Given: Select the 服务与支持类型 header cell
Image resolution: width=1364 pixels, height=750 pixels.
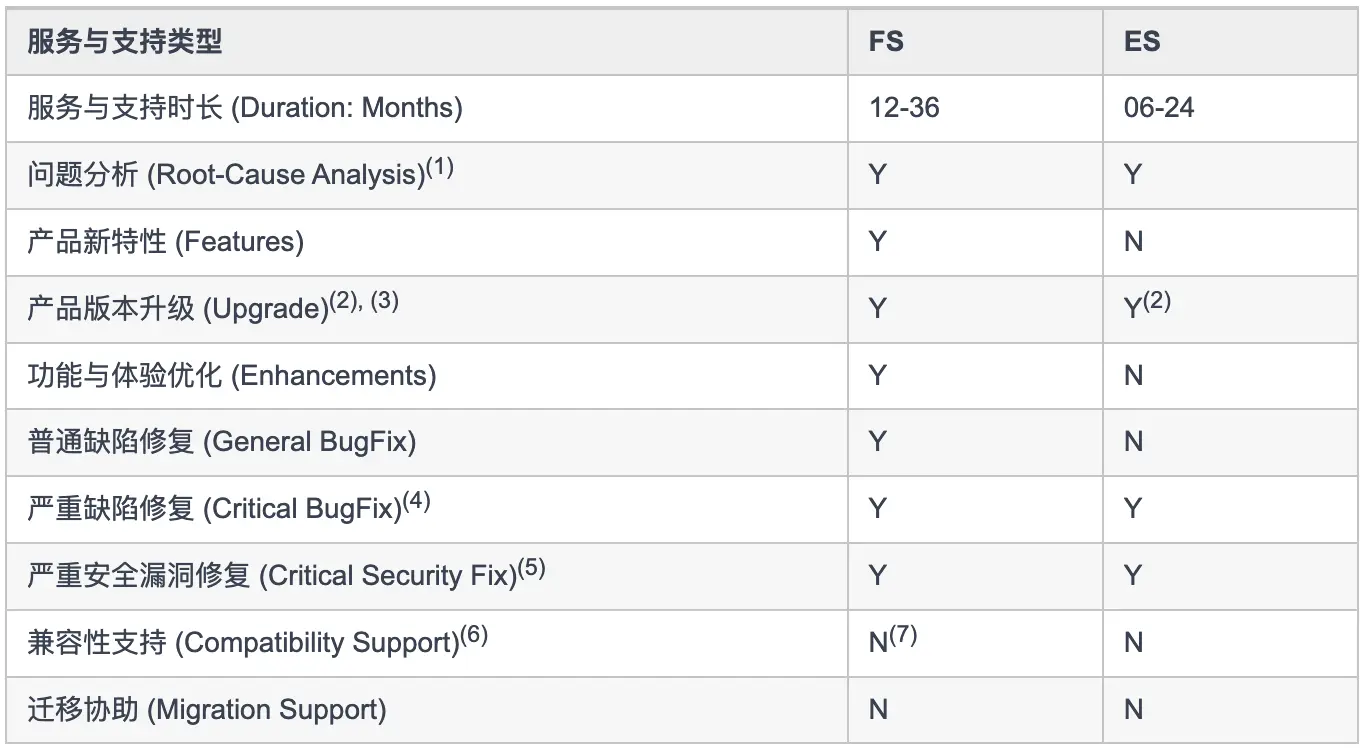Looking at the screenshot, I should tap(125, 41).
